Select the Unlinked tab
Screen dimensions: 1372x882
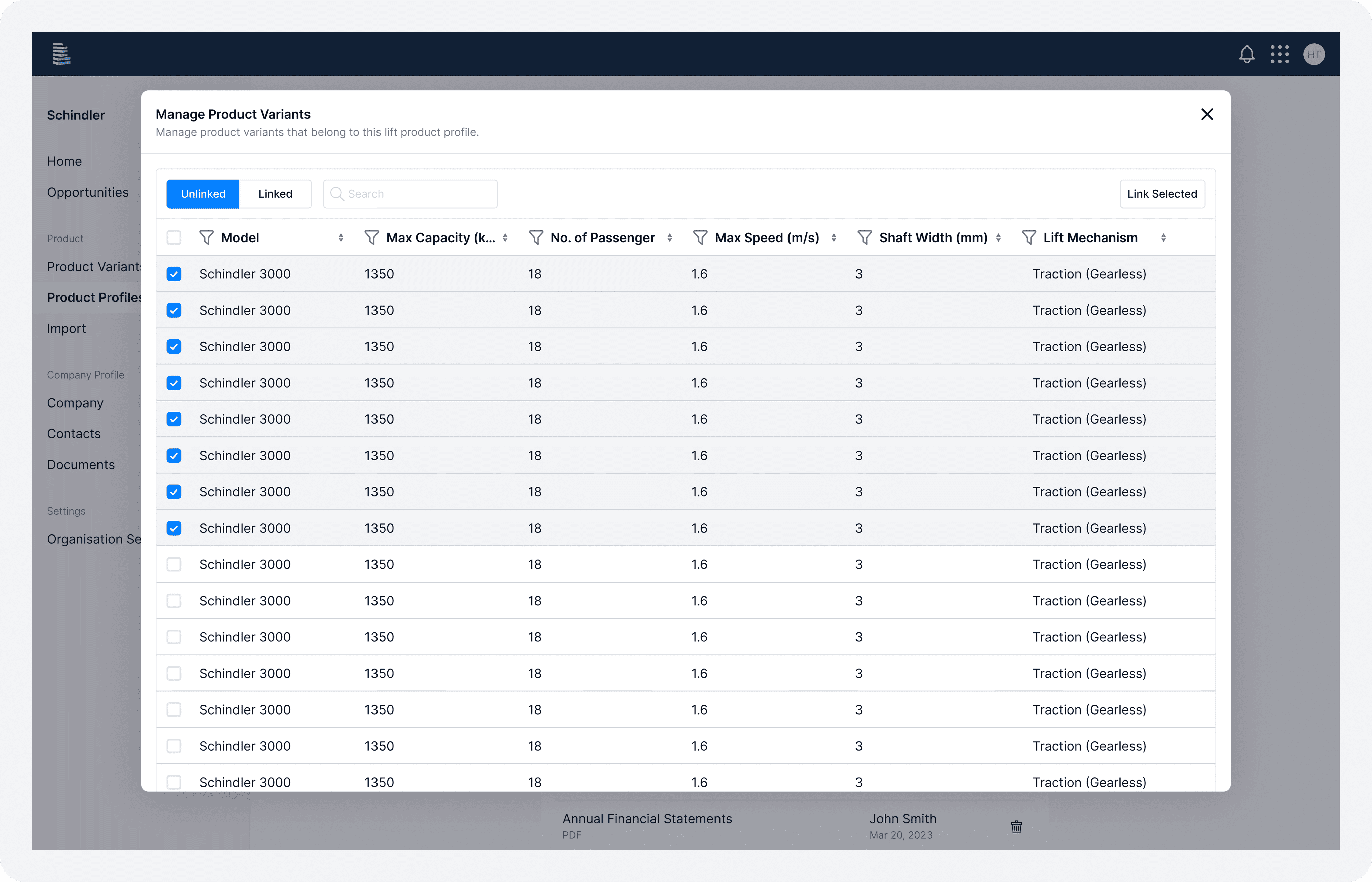(203, 194)
